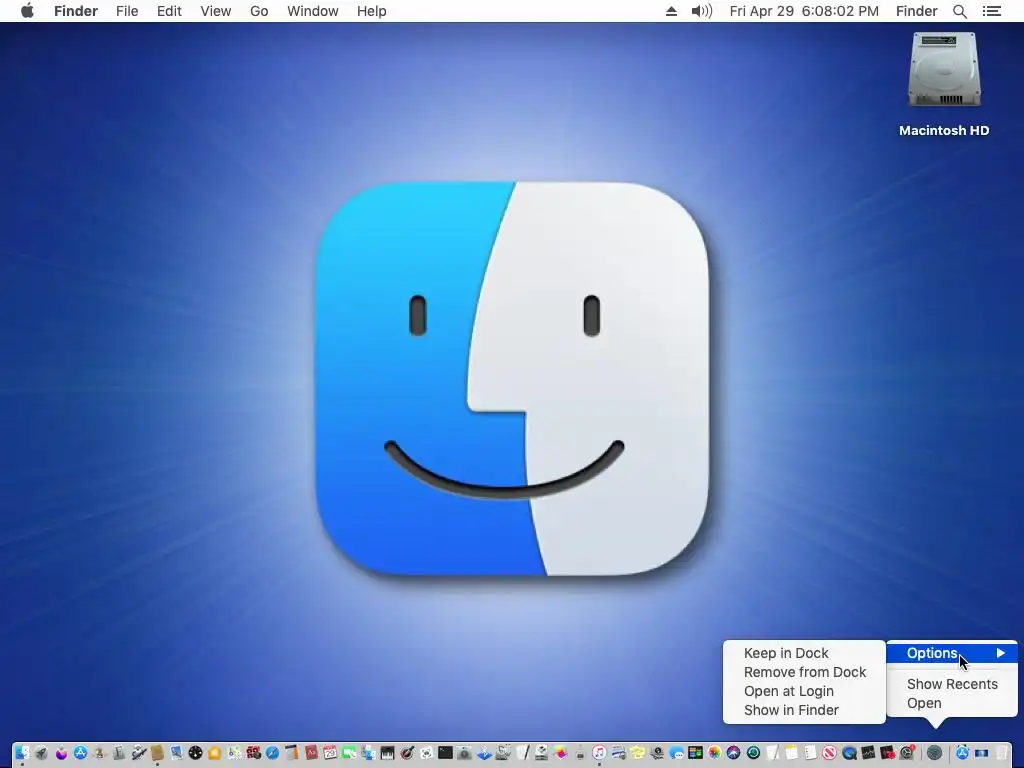Launch Maps from the Dock
This screenshot has height=768, width=1024.
click(234, 753)
